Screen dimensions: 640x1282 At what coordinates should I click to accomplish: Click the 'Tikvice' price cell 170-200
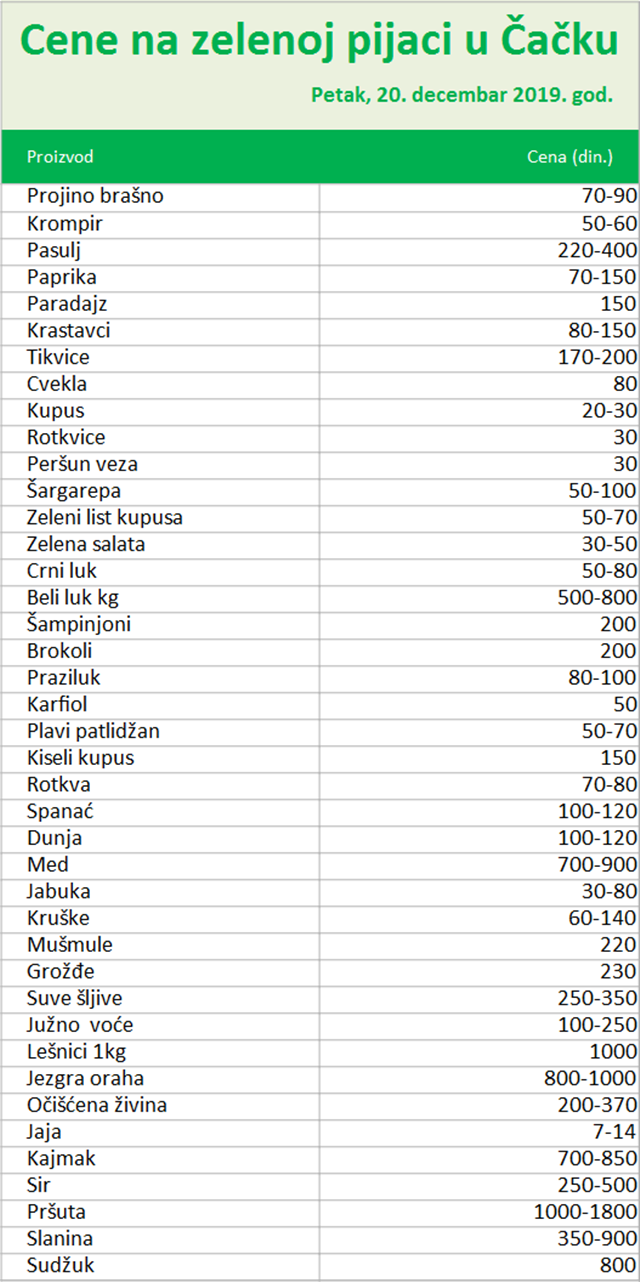click(x=597, y=357)
